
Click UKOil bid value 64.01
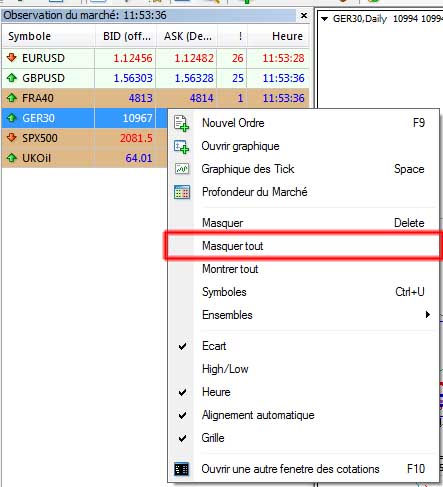(139, 158)
